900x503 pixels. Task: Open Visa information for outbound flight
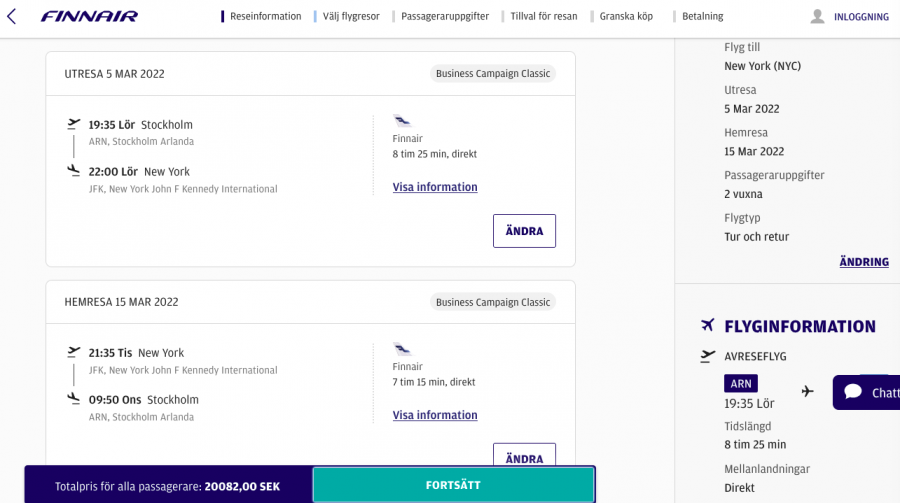point(435,187)
